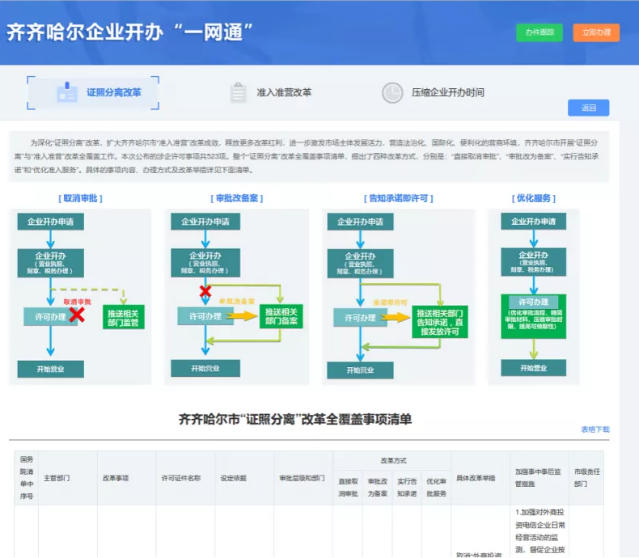Download the table via 表格下载 link
Screen dimensions: 639x558
595,429
